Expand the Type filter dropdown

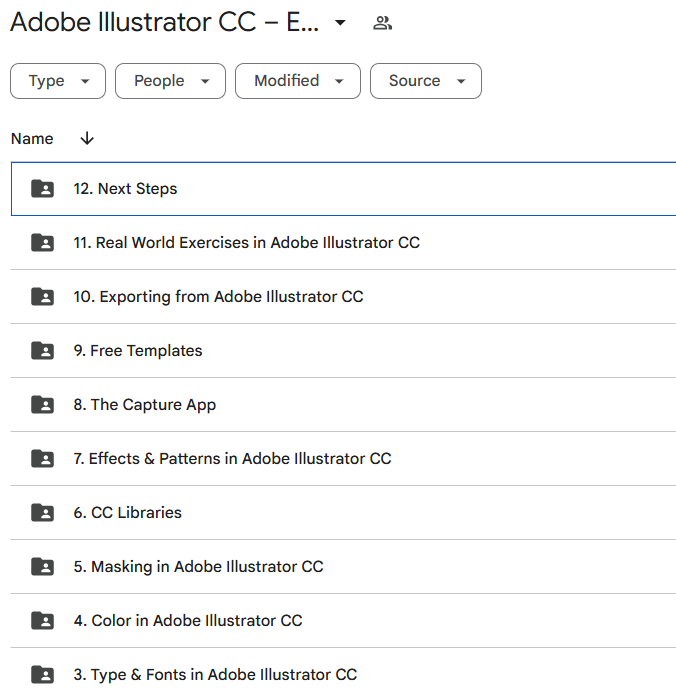pyautogui.click(x=58, y=81)
